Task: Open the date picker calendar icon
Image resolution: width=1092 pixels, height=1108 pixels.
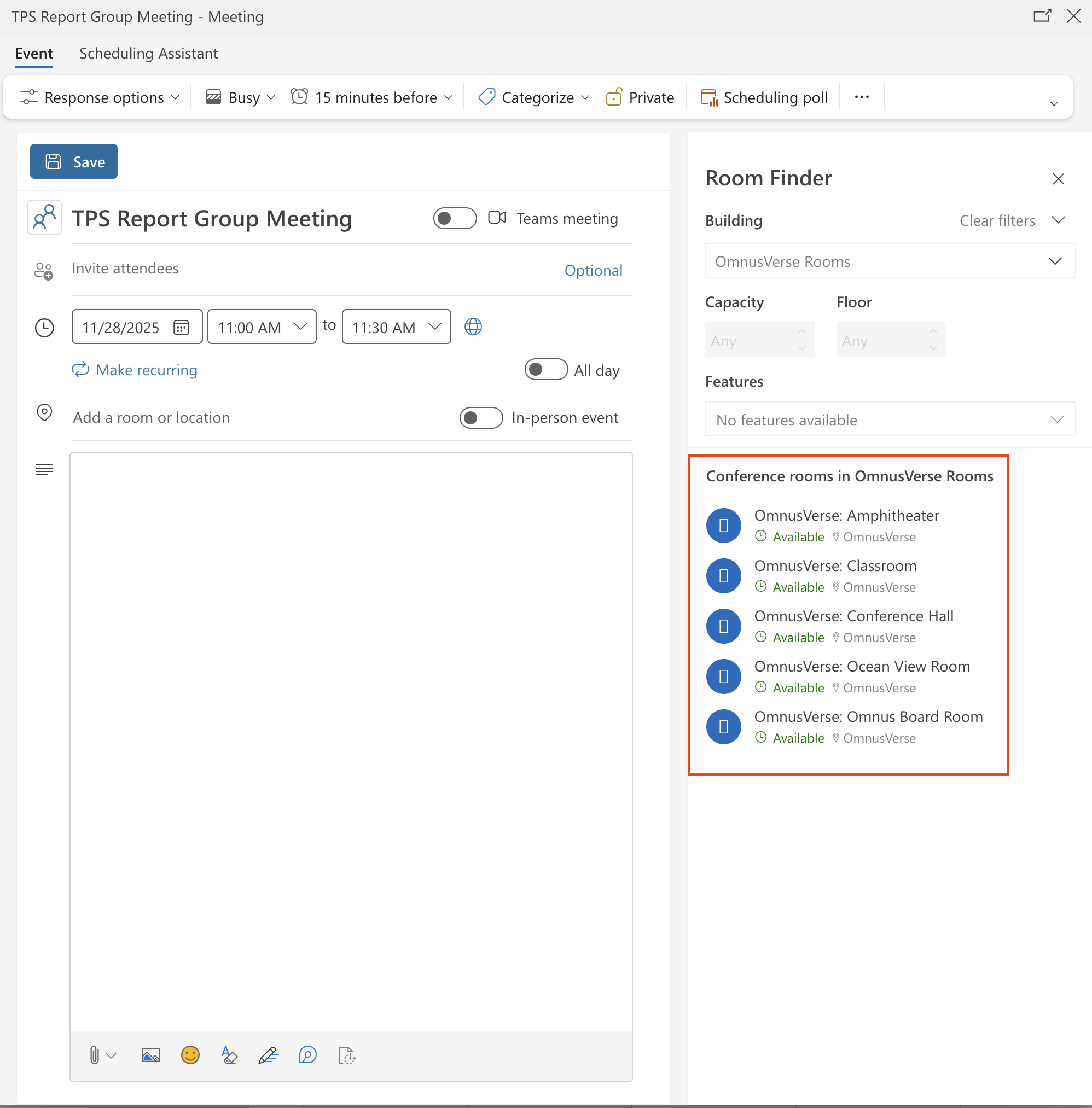Action: [x=181, y=327]
